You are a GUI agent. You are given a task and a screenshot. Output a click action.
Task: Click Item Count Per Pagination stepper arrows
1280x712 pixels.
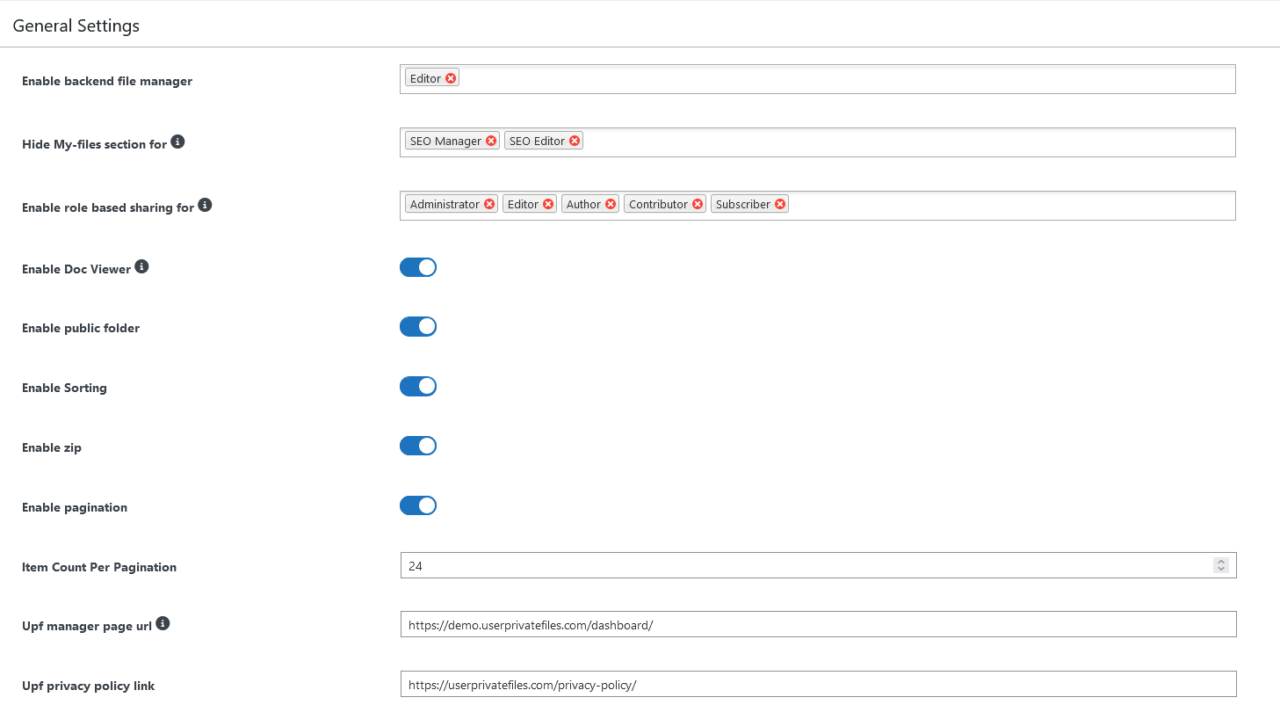(1221, 565)
